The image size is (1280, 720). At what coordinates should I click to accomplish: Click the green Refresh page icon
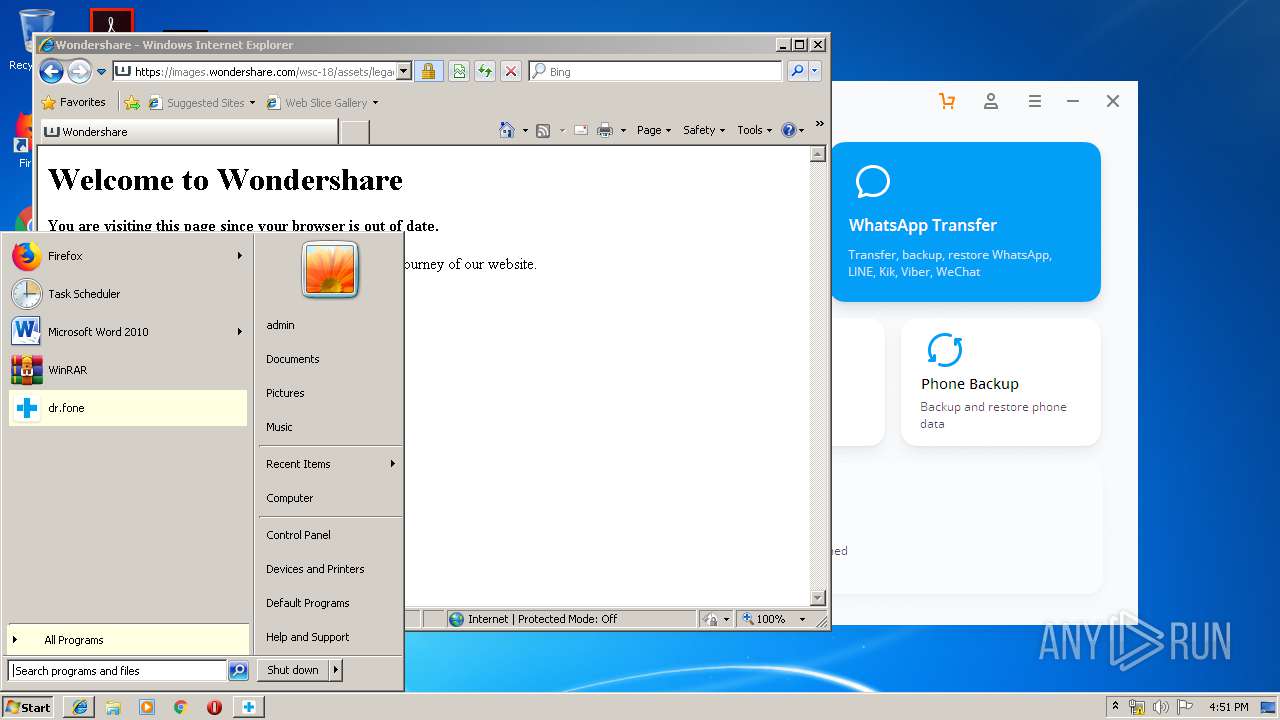484,71
